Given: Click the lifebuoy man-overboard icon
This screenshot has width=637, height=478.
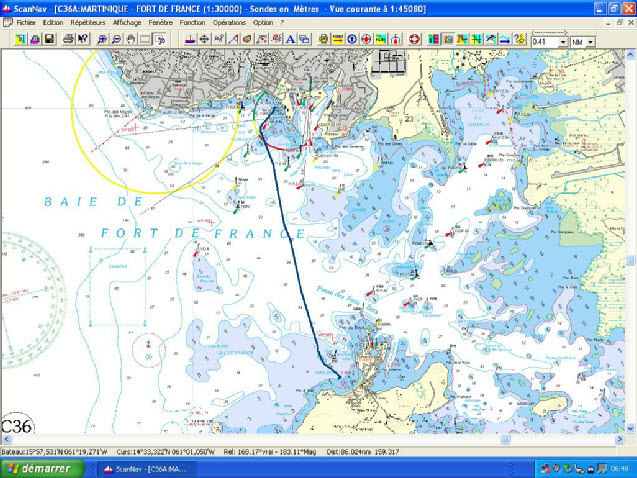Looking at the screenshot, I should click(412, 39).
